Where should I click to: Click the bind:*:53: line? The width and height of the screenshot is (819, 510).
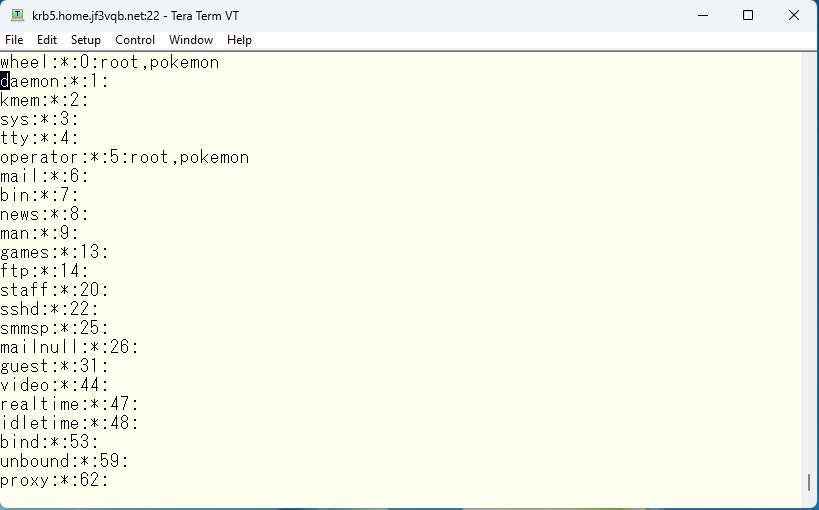coord(50,442)
